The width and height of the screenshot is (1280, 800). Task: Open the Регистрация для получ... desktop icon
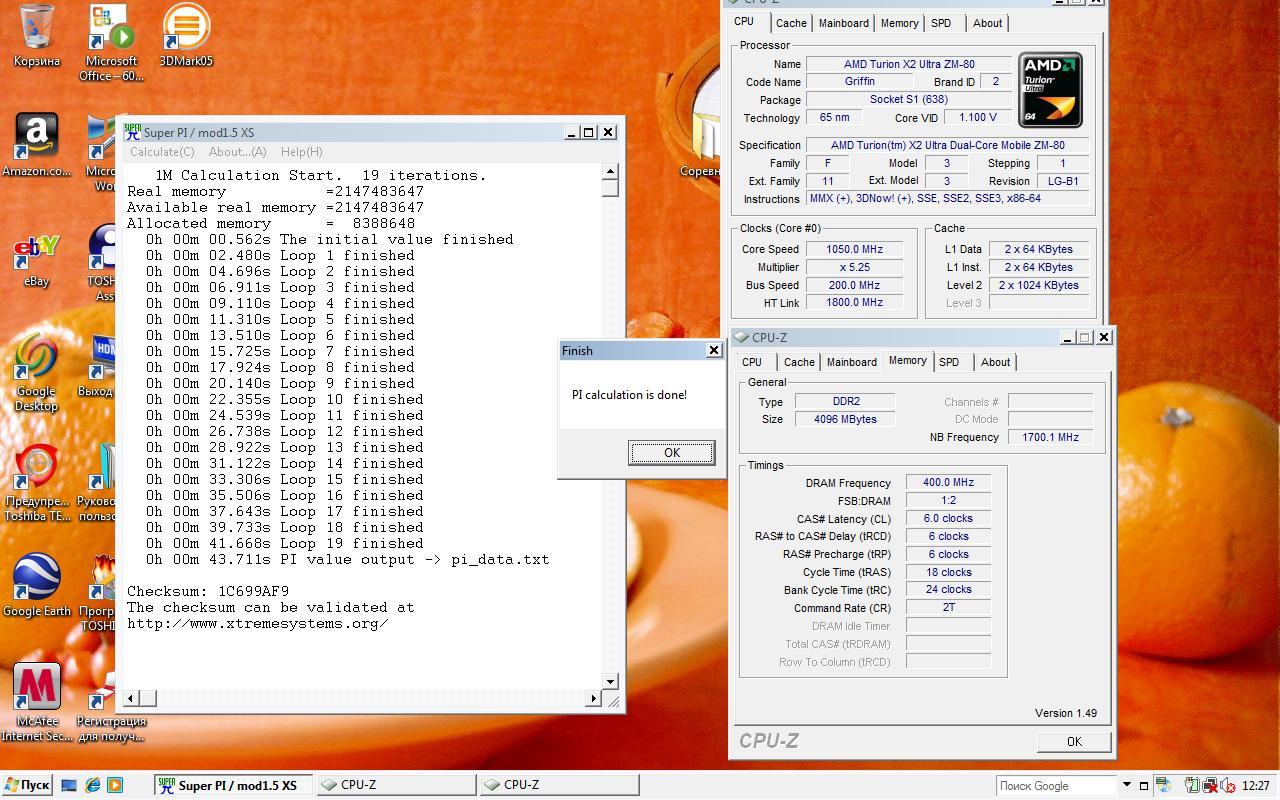click(110, 702)
